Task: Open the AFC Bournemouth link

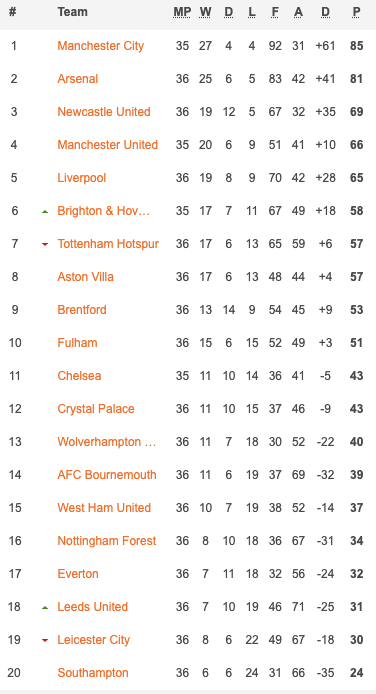Action: (x=107, y=475)
